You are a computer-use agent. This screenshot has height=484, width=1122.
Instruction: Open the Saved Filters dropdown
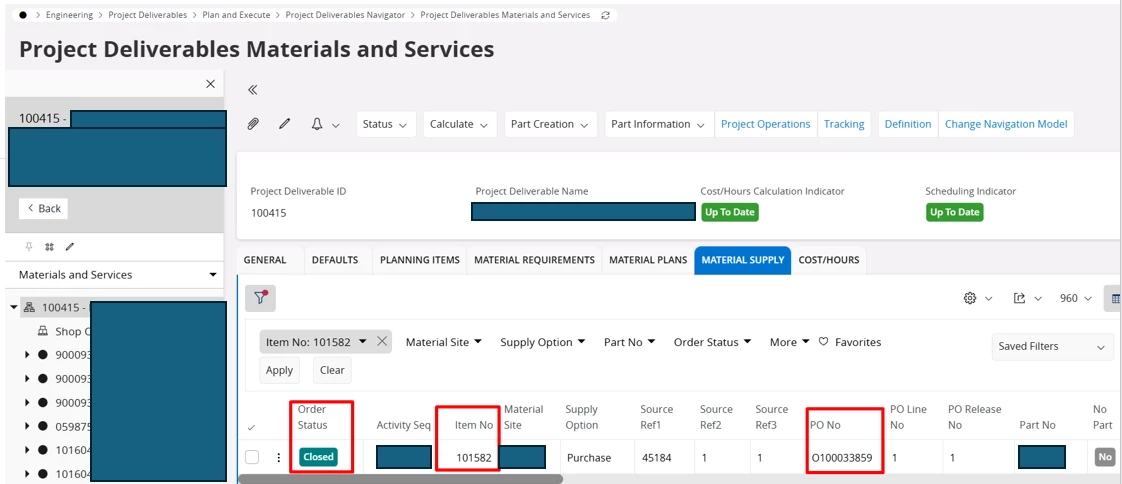1052,347
